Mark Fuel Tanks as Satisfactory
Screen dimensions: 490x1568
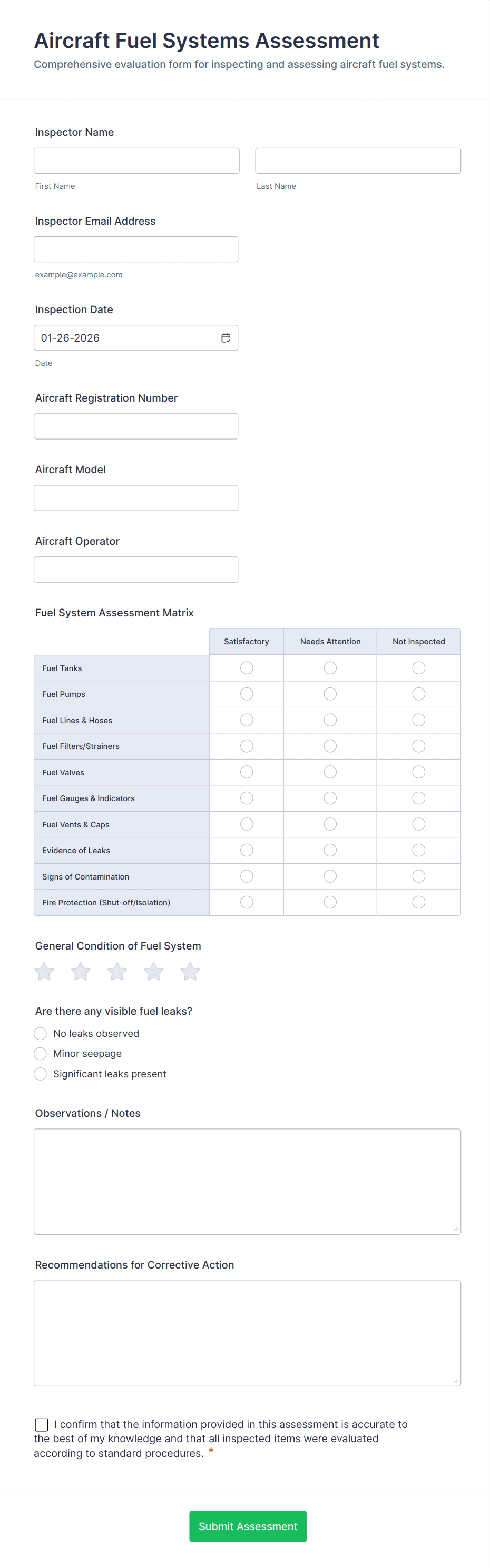pos(246,668)
